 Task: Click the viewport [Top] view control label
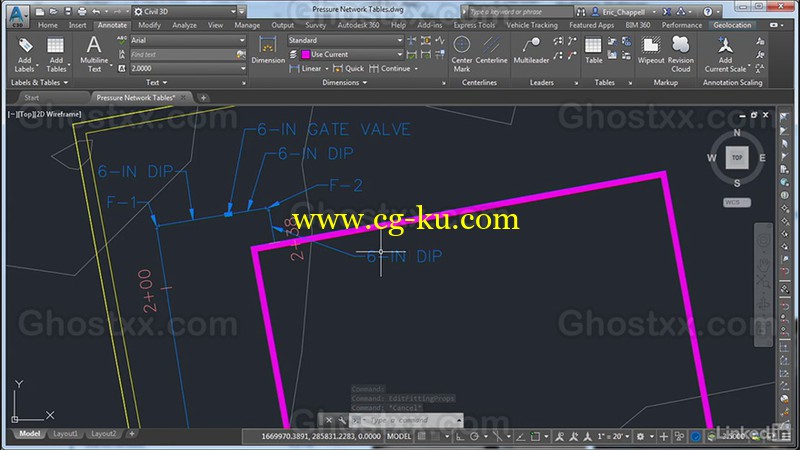click(x=25, y=114)
